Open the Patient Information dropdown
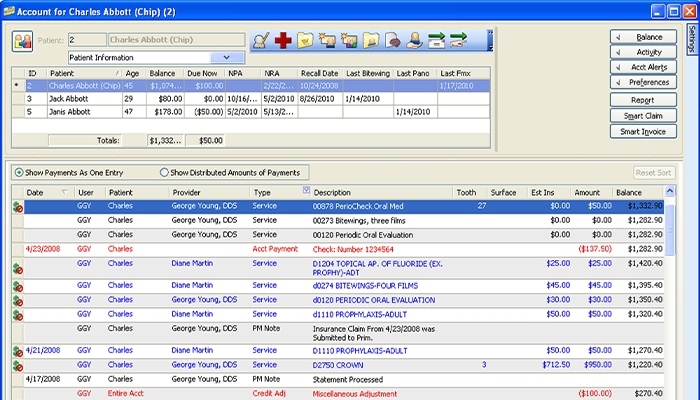 pyautogui.click(x=227, y=58)
